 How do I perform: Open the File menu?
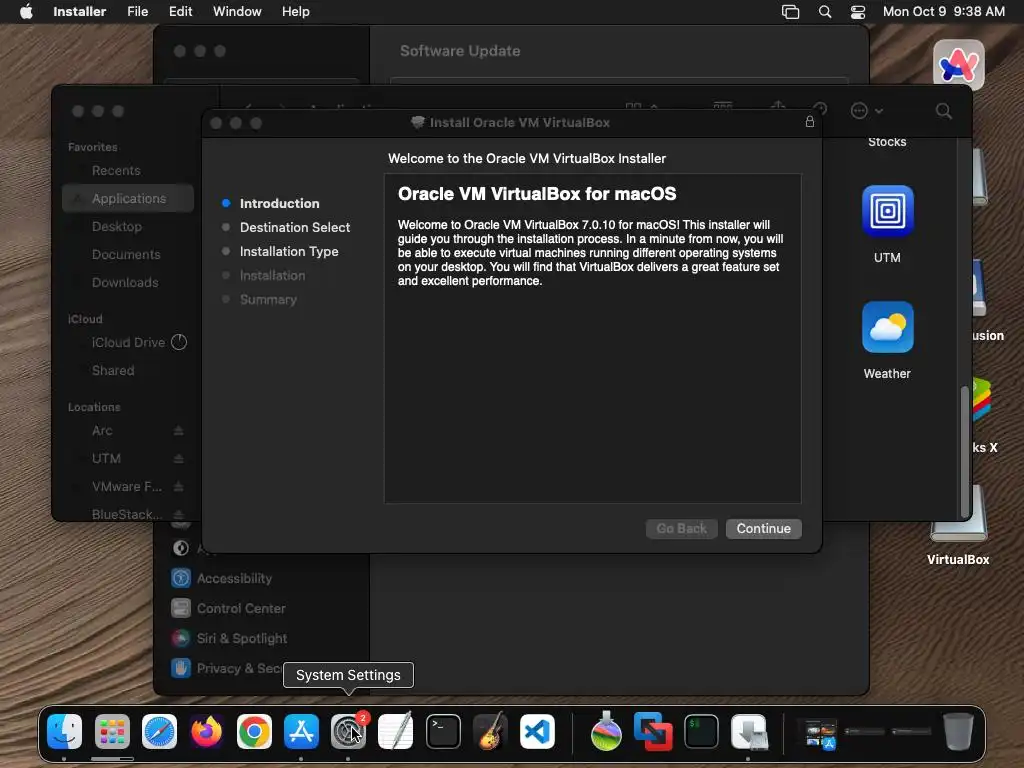tap(137, 12)
